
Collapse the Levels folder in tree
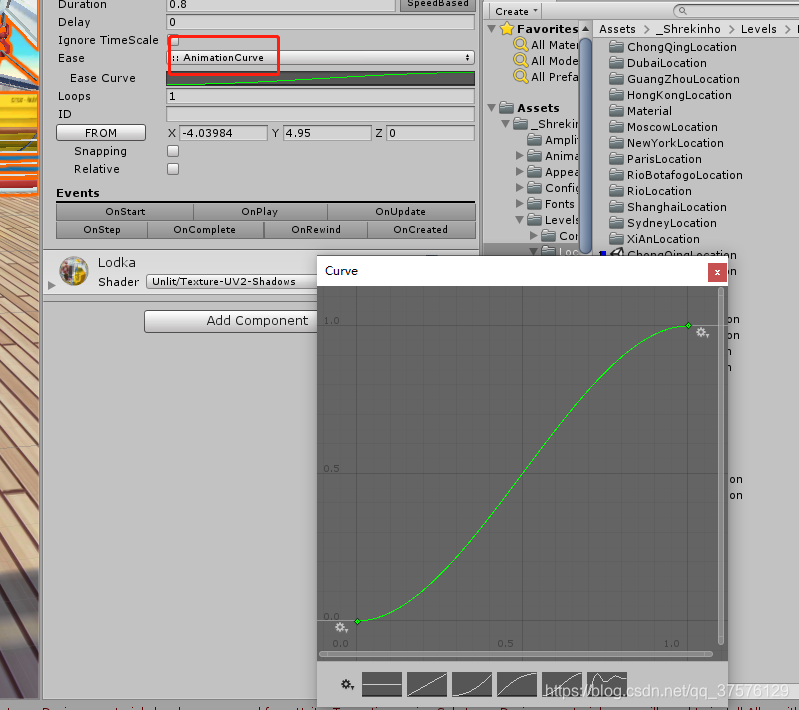coord(520,220)
